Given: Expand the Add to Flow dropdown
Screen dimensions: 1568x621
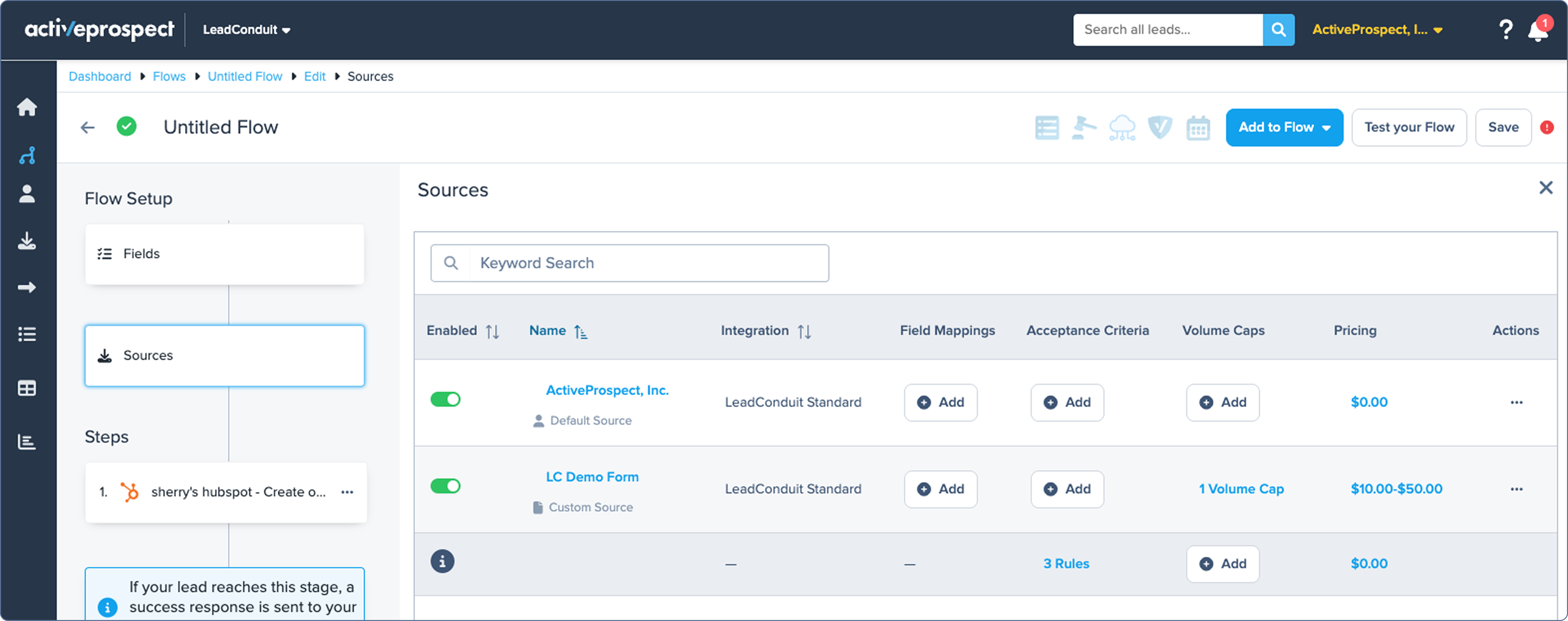Looking at the screenshot, I should point(1284,127).
